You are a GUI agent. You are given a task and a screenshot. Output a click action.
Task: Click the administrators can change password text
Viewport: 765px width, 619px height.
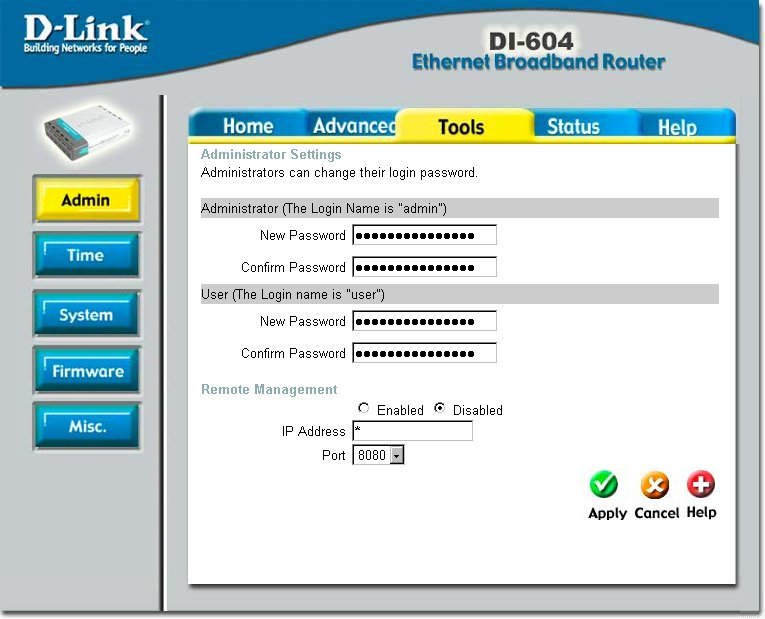339,173
